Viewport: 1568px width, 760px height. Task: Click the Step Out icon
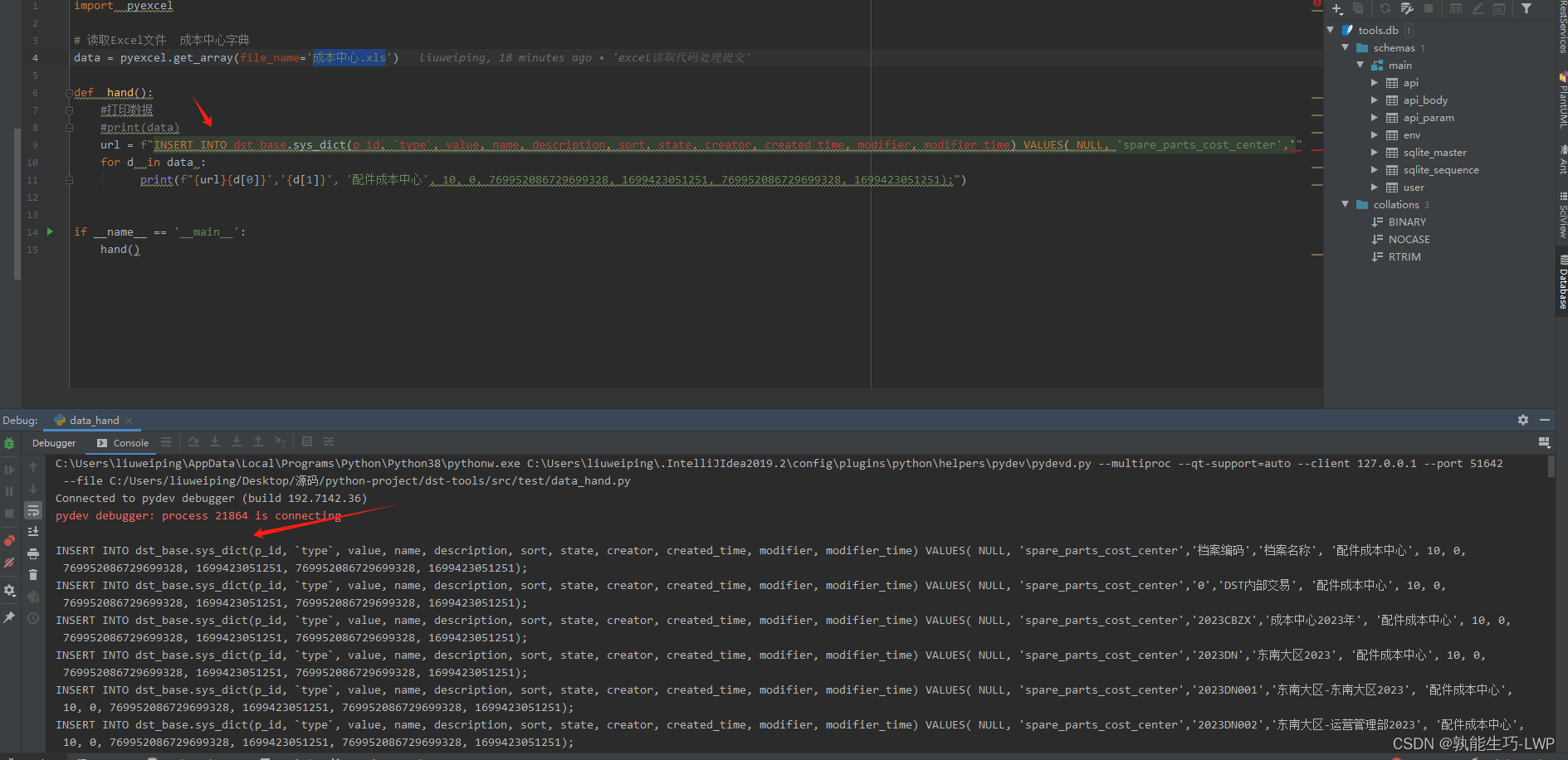(258, 442)
